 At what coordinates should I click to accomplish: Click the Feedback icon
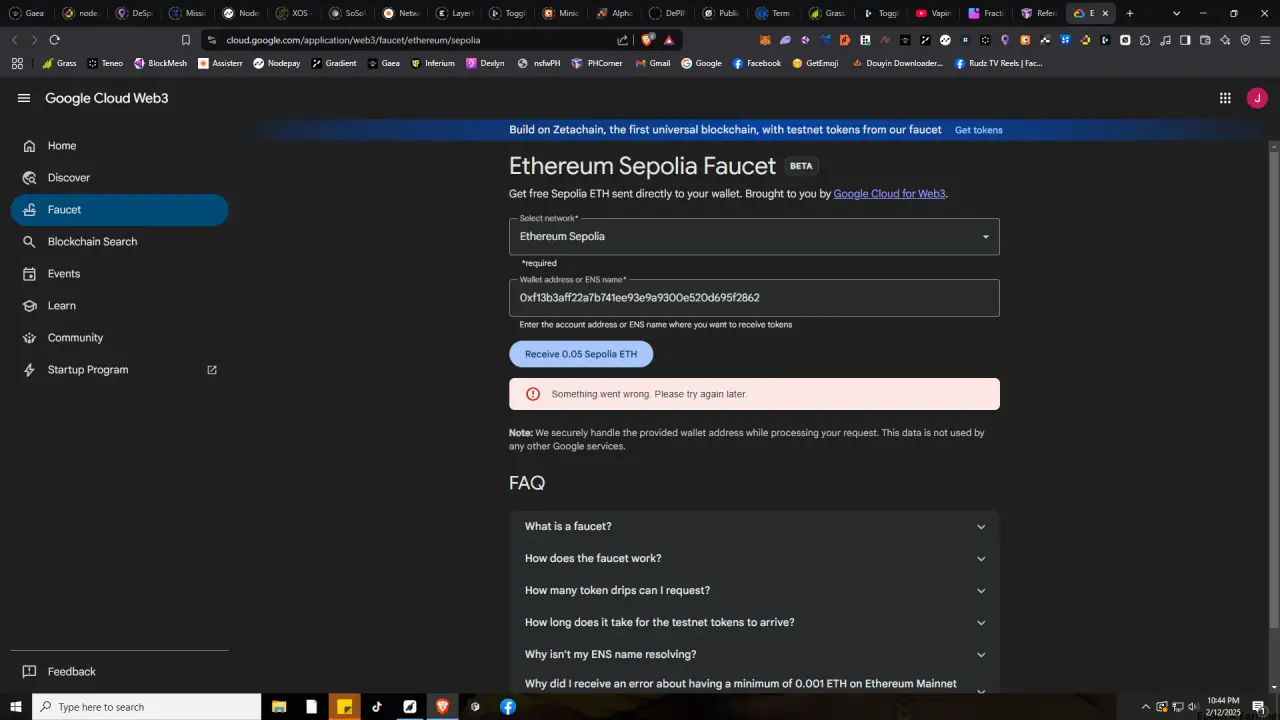click(x=30, y=672)
